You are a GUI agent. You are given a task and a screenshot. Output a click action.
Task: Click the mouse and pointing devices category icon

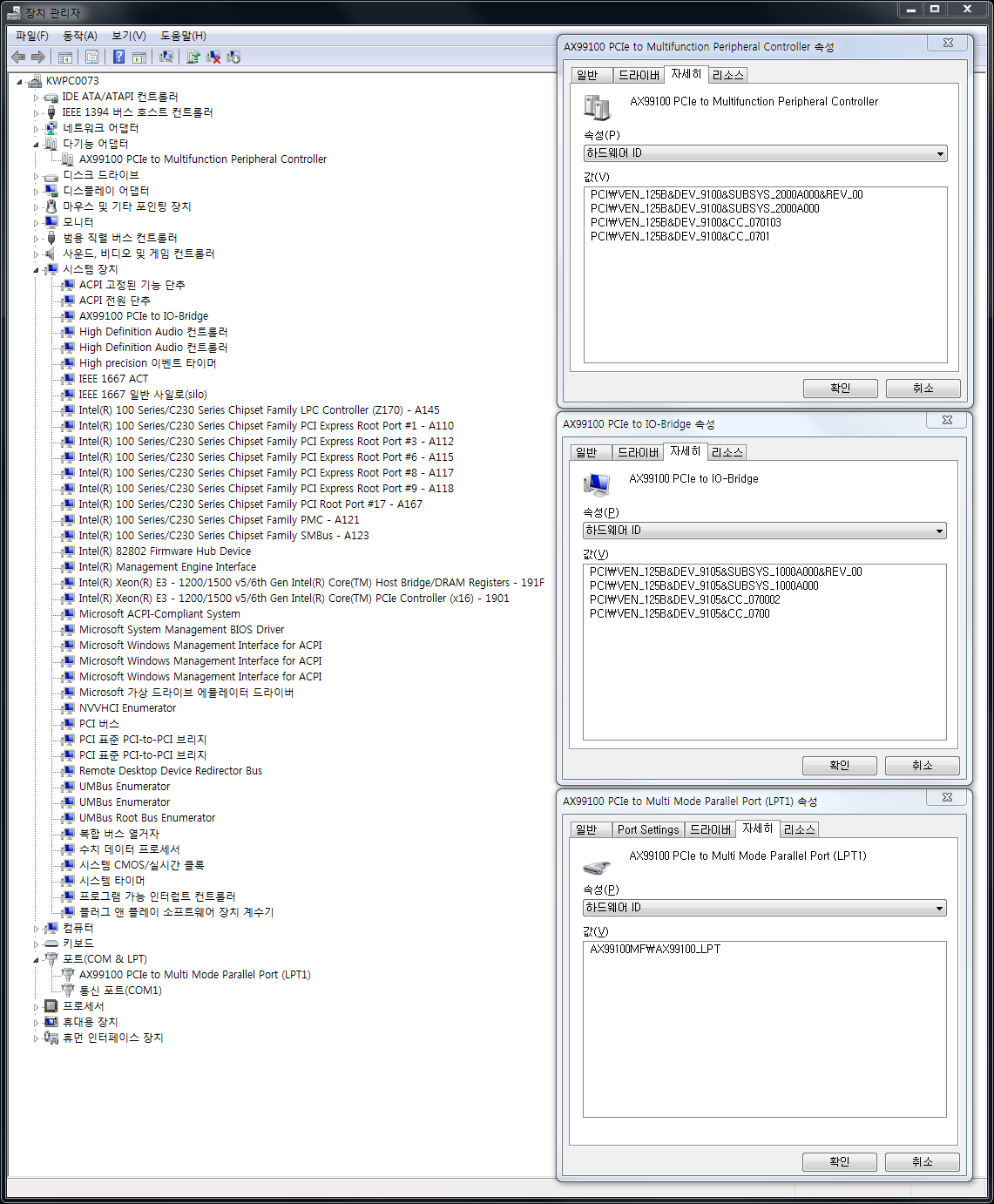(x=51, y=206)
